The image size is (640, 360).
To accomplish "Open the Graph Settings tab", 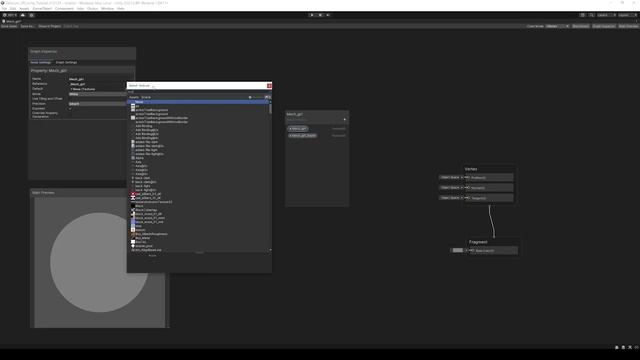I will click(66, 62).
